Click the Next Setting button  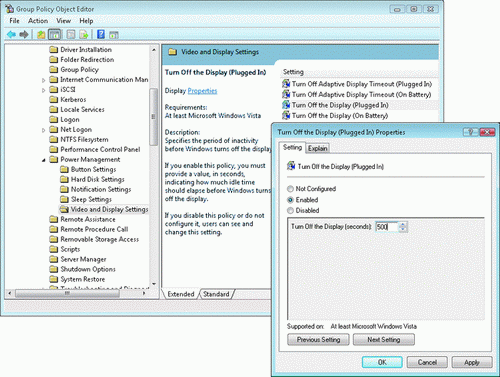pyautogui.click(x=384, y=340)
